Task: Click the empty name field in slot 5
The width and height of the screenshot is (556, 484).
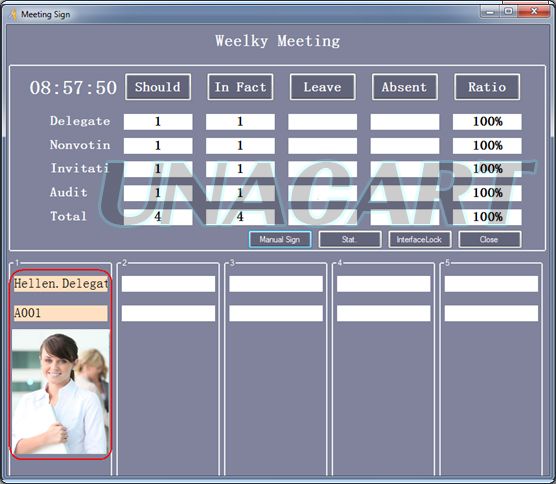Action: coord(491,284)
